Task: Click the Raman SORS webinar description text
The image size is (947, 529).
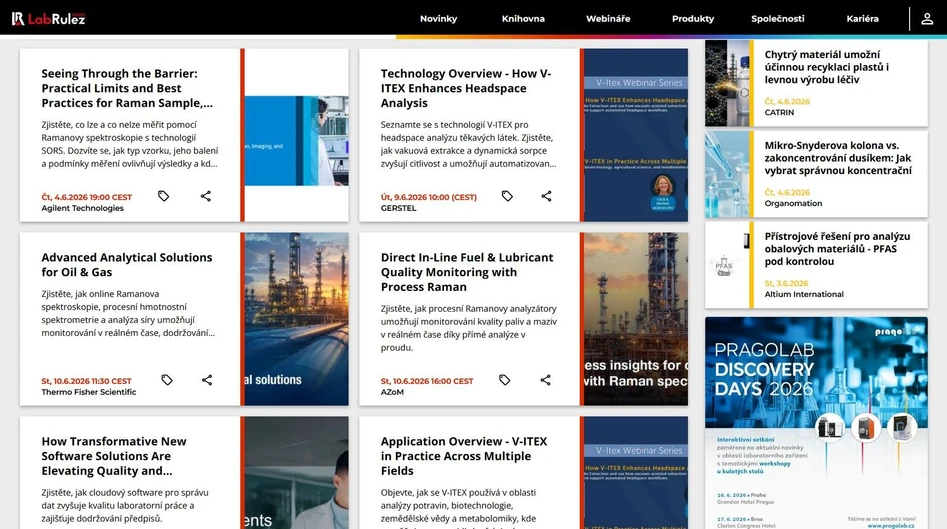Action: pos(130,144)
